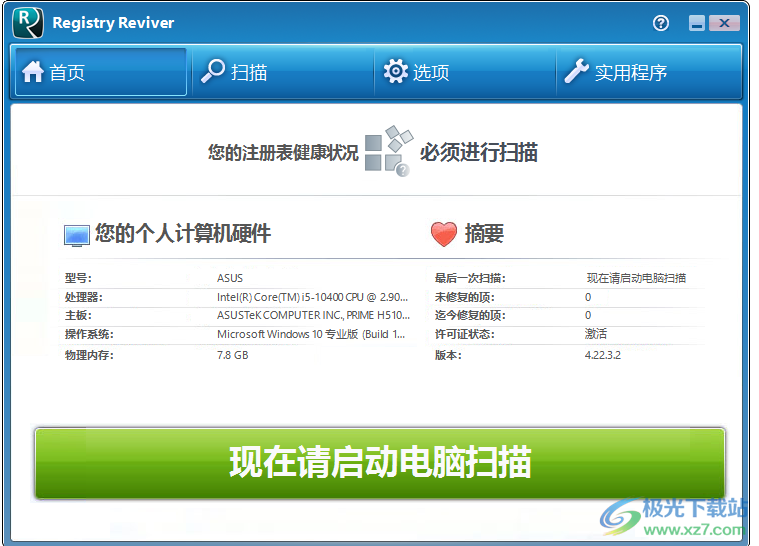Viewport: 759px width, 546px height.
Task: Click the 主板: label
Action: tap(78, 315)
